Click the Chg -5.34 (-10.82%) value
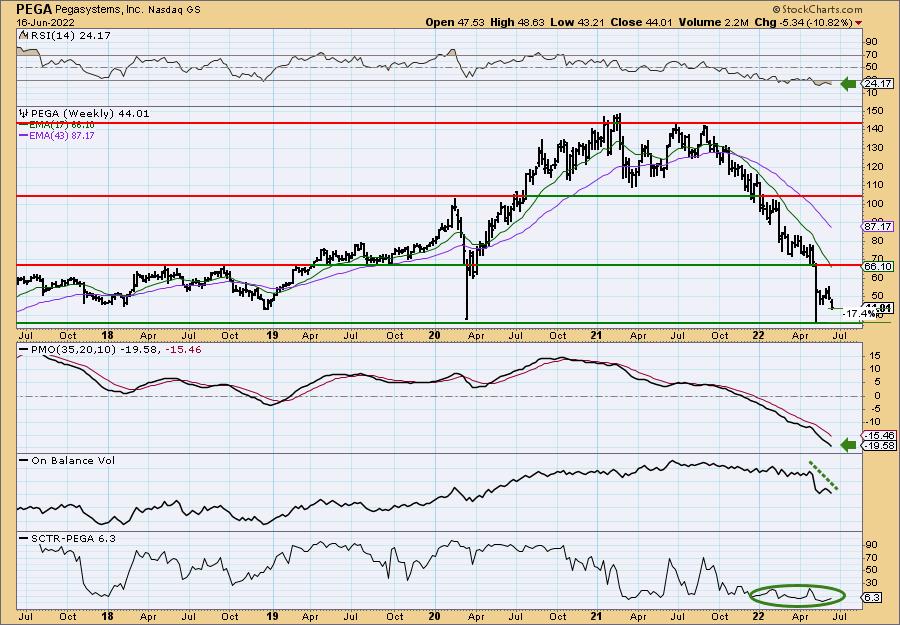The width and height of the screenshot is (900, 625). [803, 22]
